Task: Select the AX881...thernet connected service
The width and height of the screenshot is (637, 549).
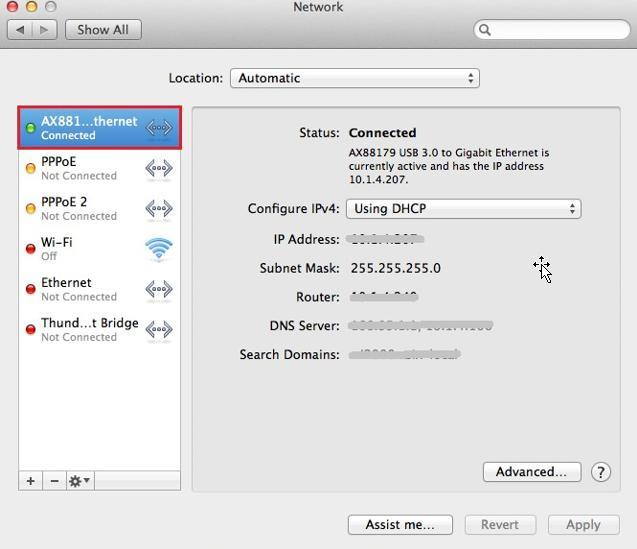Action: pos(100,128)
